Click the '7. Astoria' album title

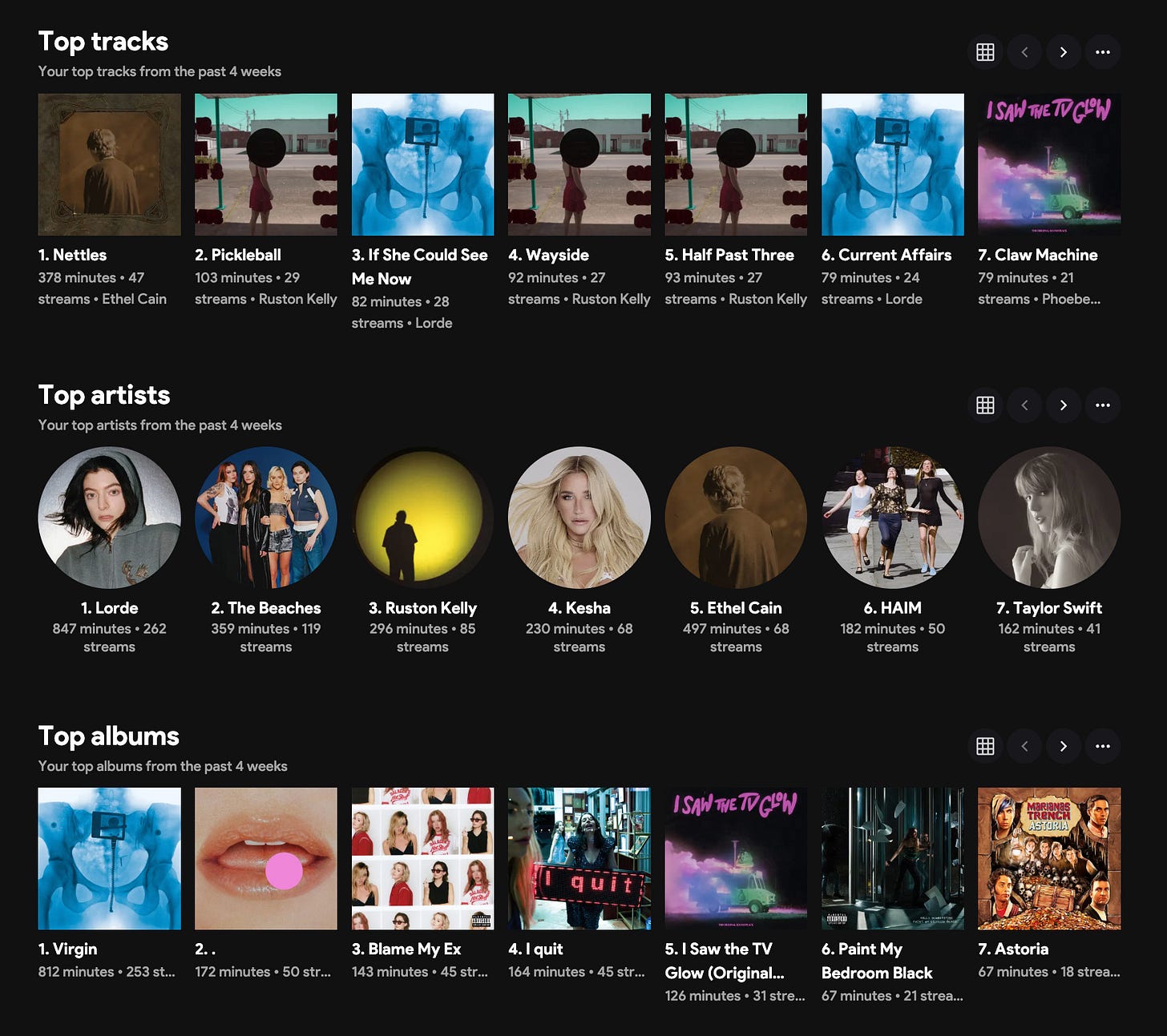[1013, 949]
